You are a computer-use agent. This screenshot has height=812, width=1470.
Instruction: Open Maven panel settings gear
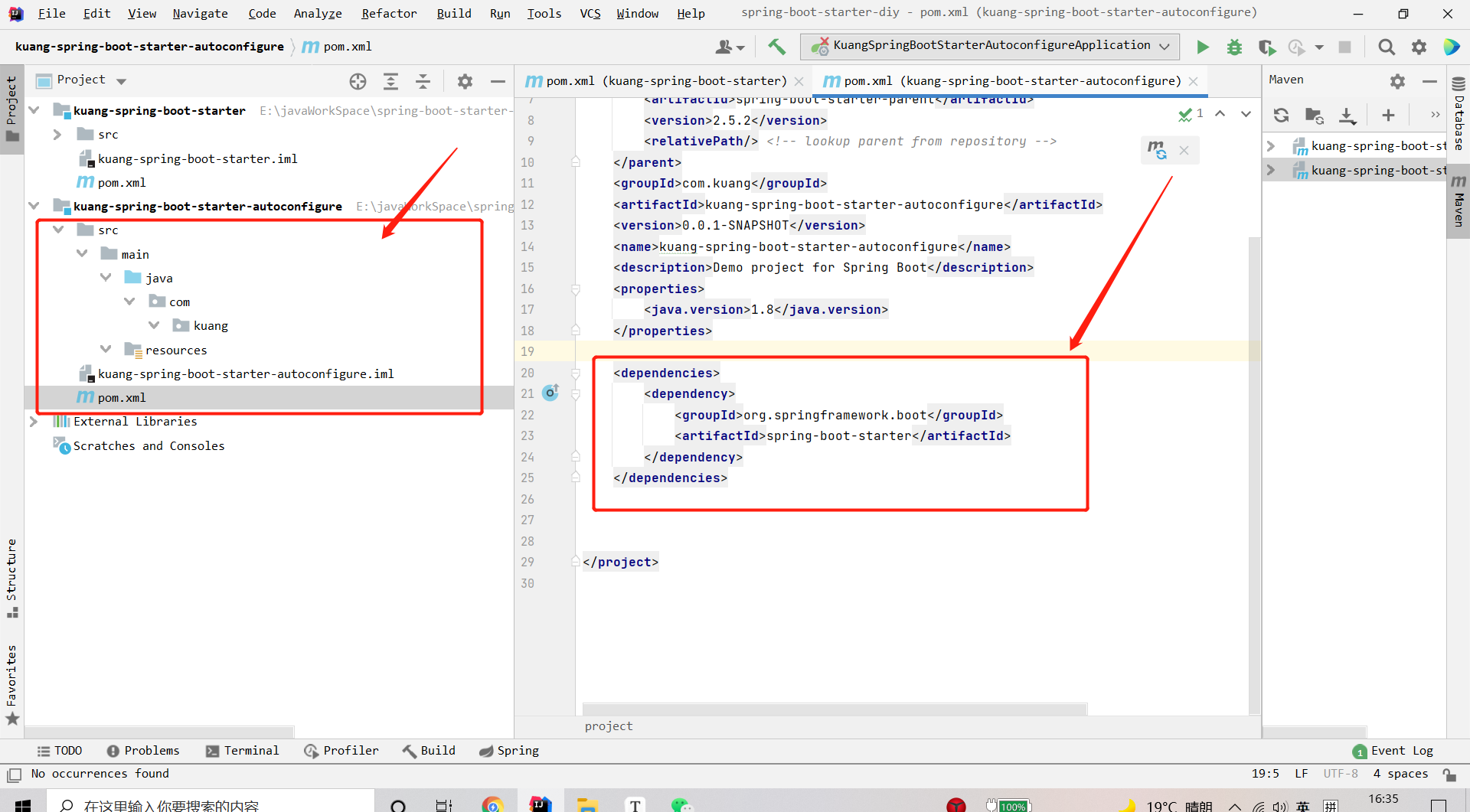[1397, 81]
